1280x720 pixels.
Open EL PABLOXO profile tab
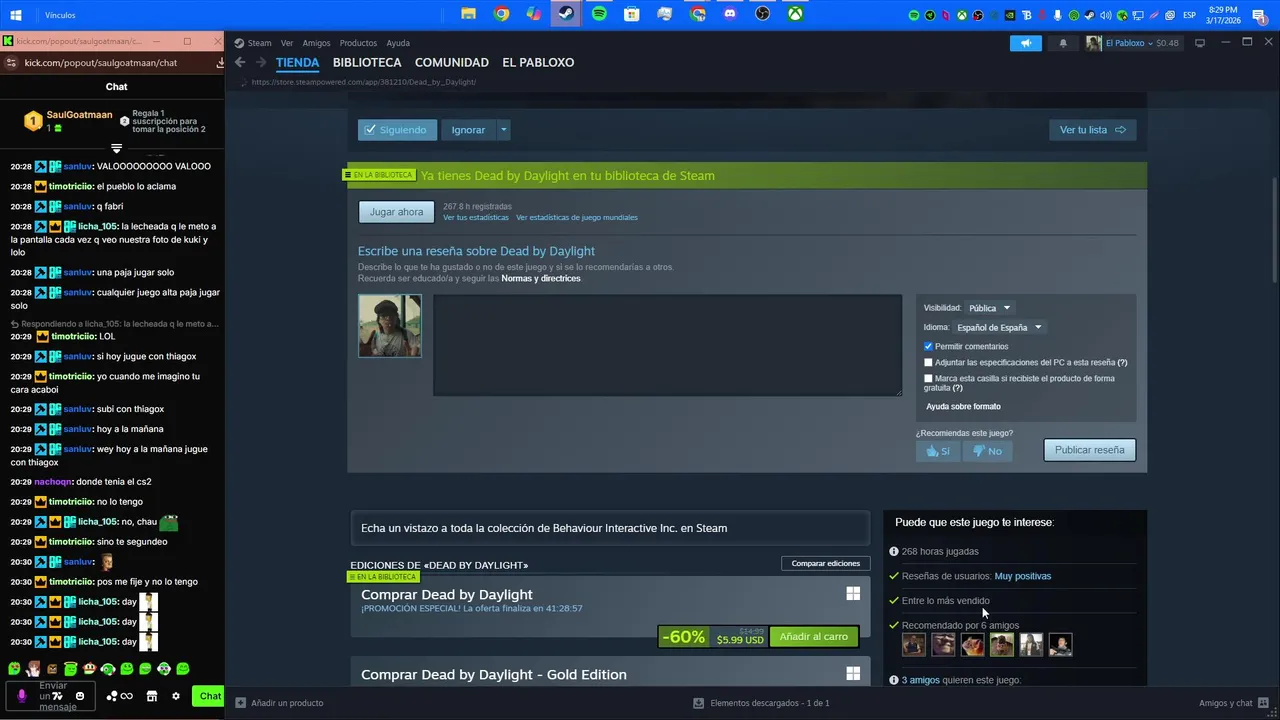(538, 62)
